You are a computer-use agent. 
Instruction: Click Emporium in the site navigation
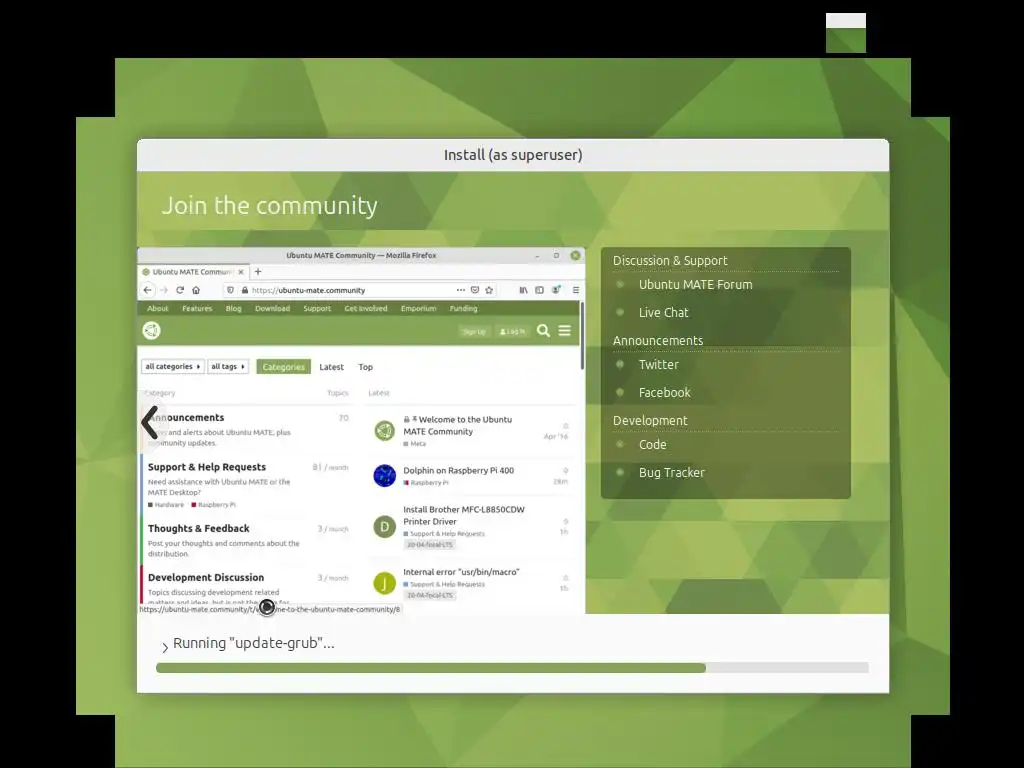click(x=419, y=308)
